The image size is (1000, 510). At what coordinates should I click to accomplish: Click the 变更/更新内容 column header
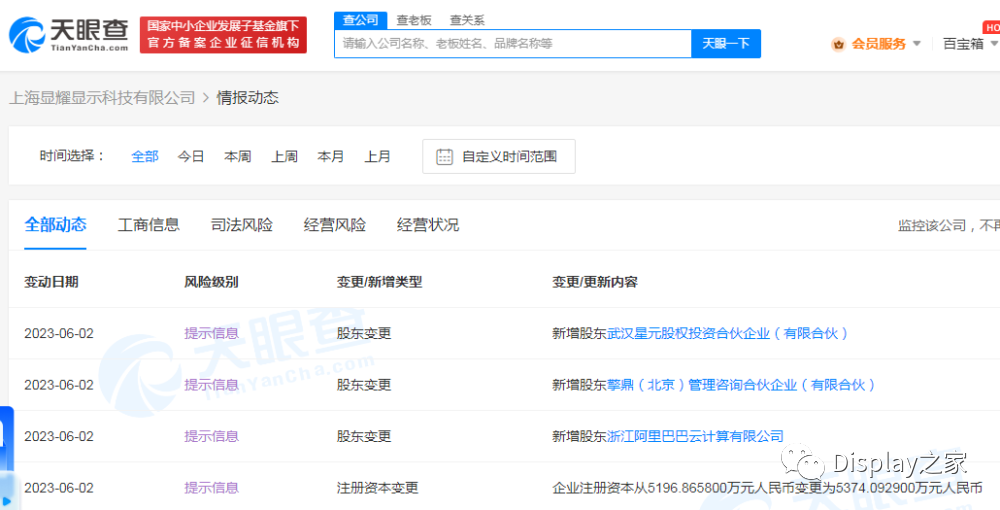(x=594, y=282)
